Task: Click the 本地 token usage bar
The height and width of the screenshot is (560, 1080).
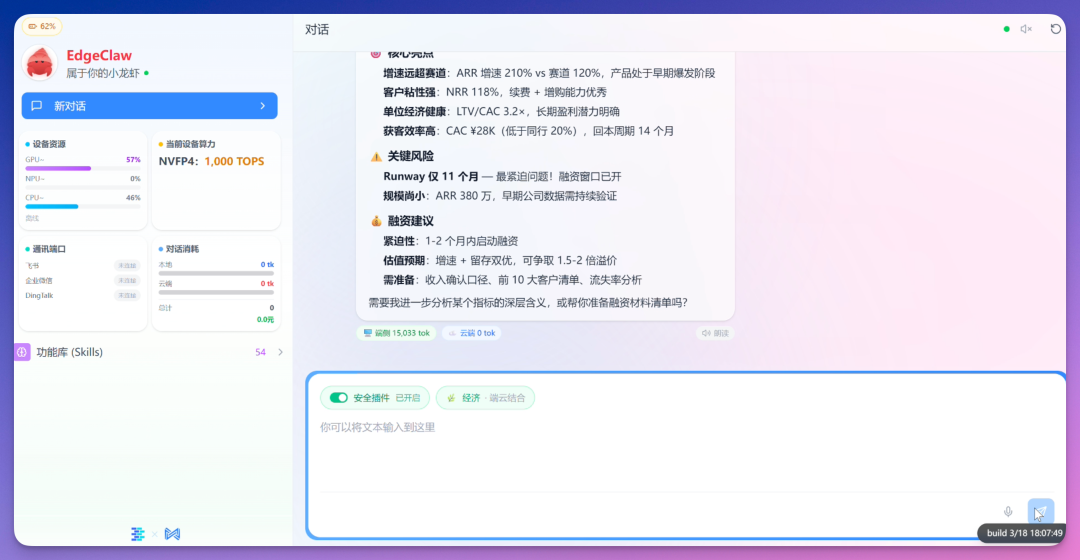Action: [x=216, y=273]
